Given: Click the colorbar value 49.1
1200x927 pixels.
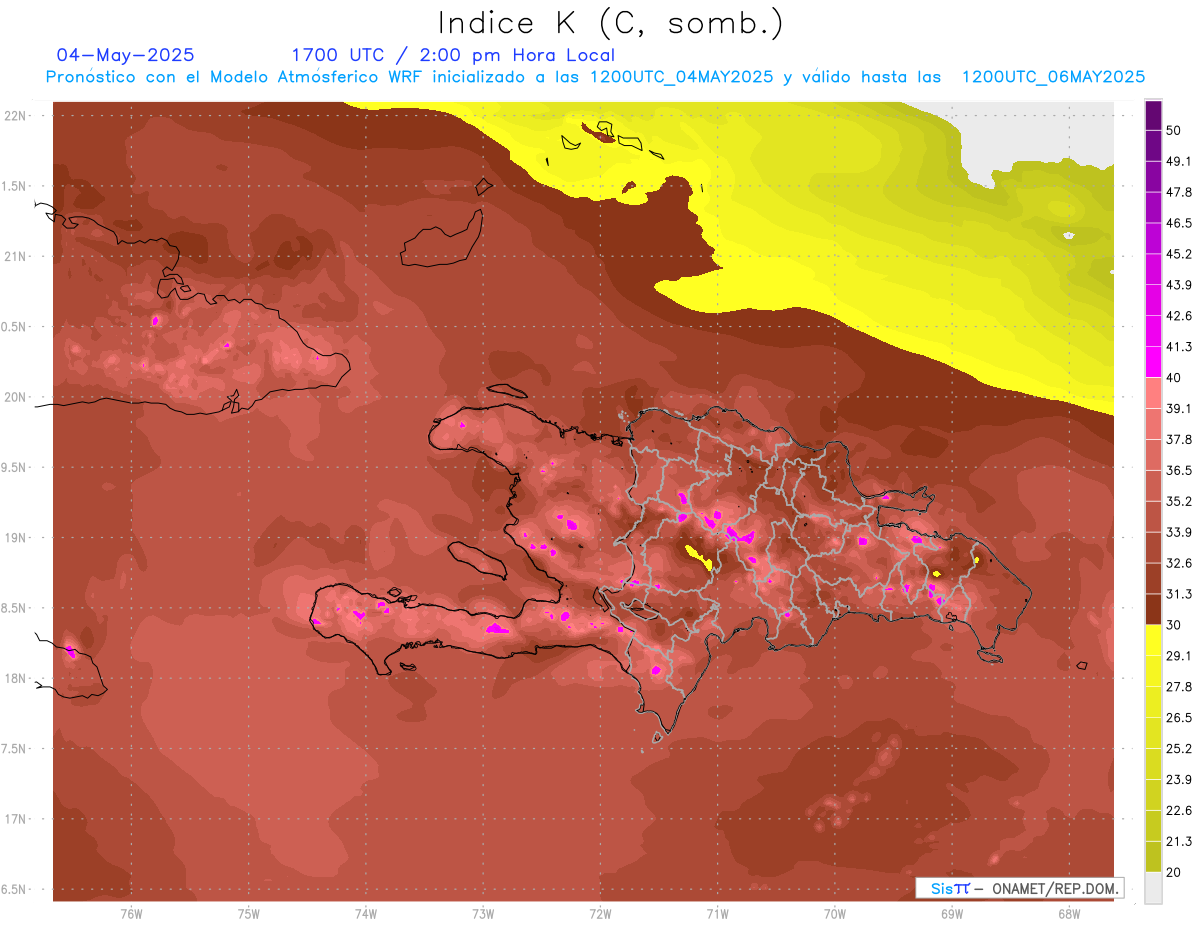Looking at the screenshot, I should (1179, 161).
